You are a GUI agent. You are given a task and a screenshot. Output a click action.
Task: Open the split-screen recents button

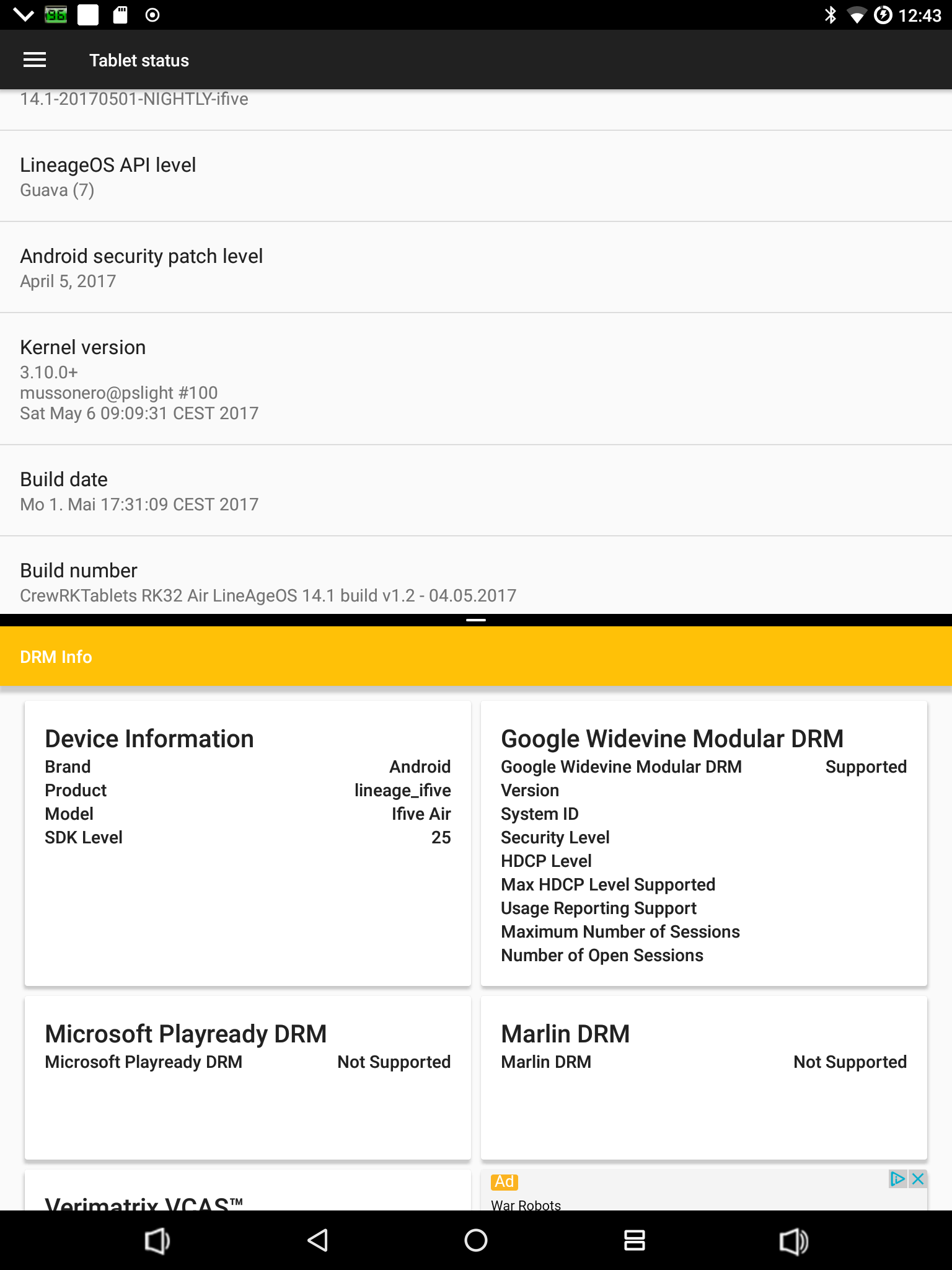[634, 1240]
